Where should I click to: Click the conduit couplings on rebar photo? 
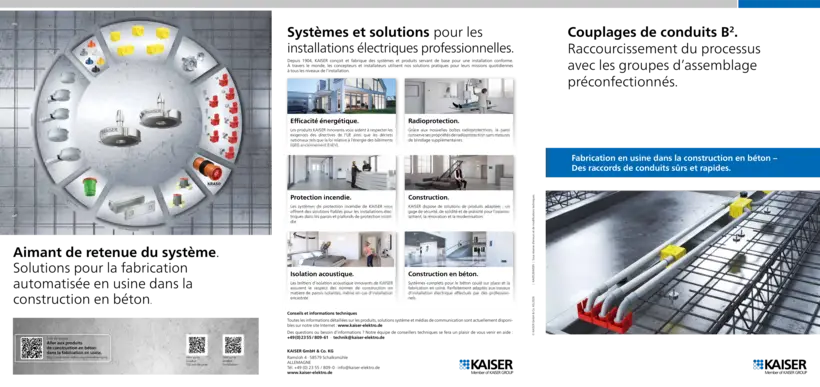point(683,262)
